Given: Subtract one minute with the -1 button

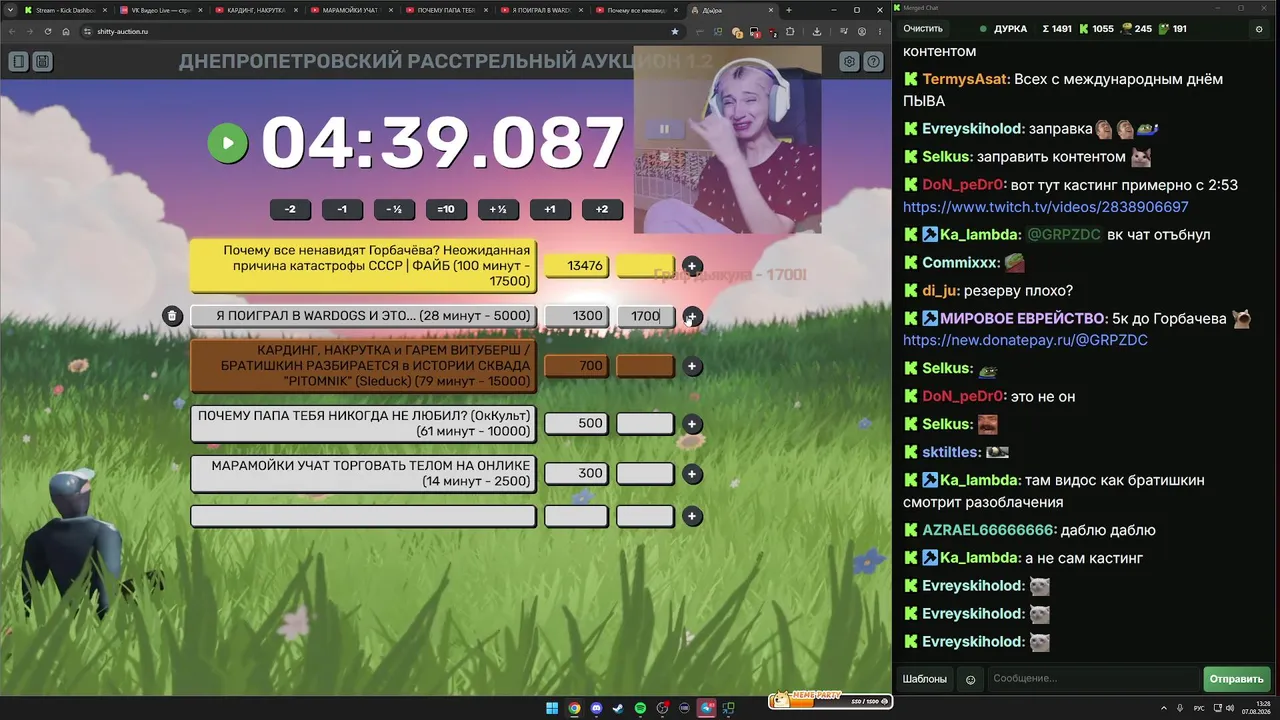Looking at the screenshot, I should [342, 209].
